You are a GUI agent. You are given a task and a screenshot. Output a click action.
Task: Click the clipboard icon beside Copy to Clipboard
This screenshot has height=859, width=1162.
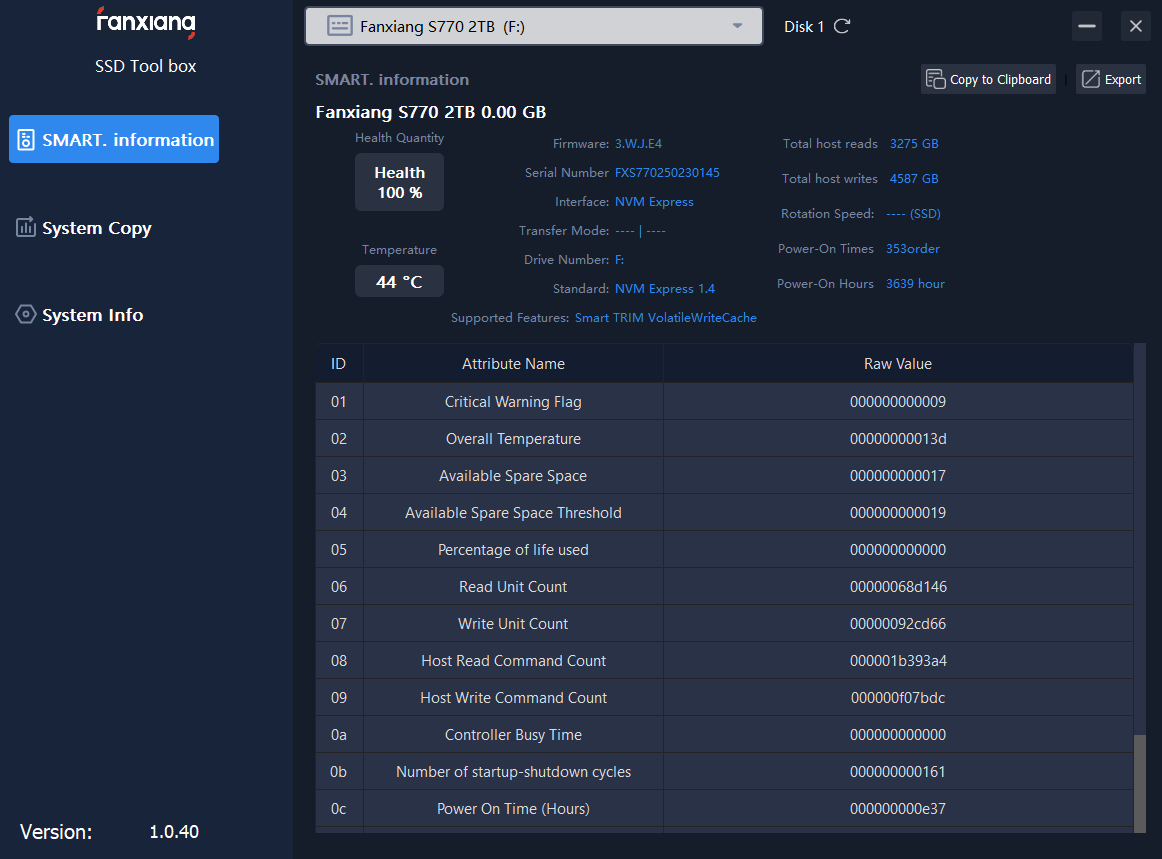pos(935,79)
